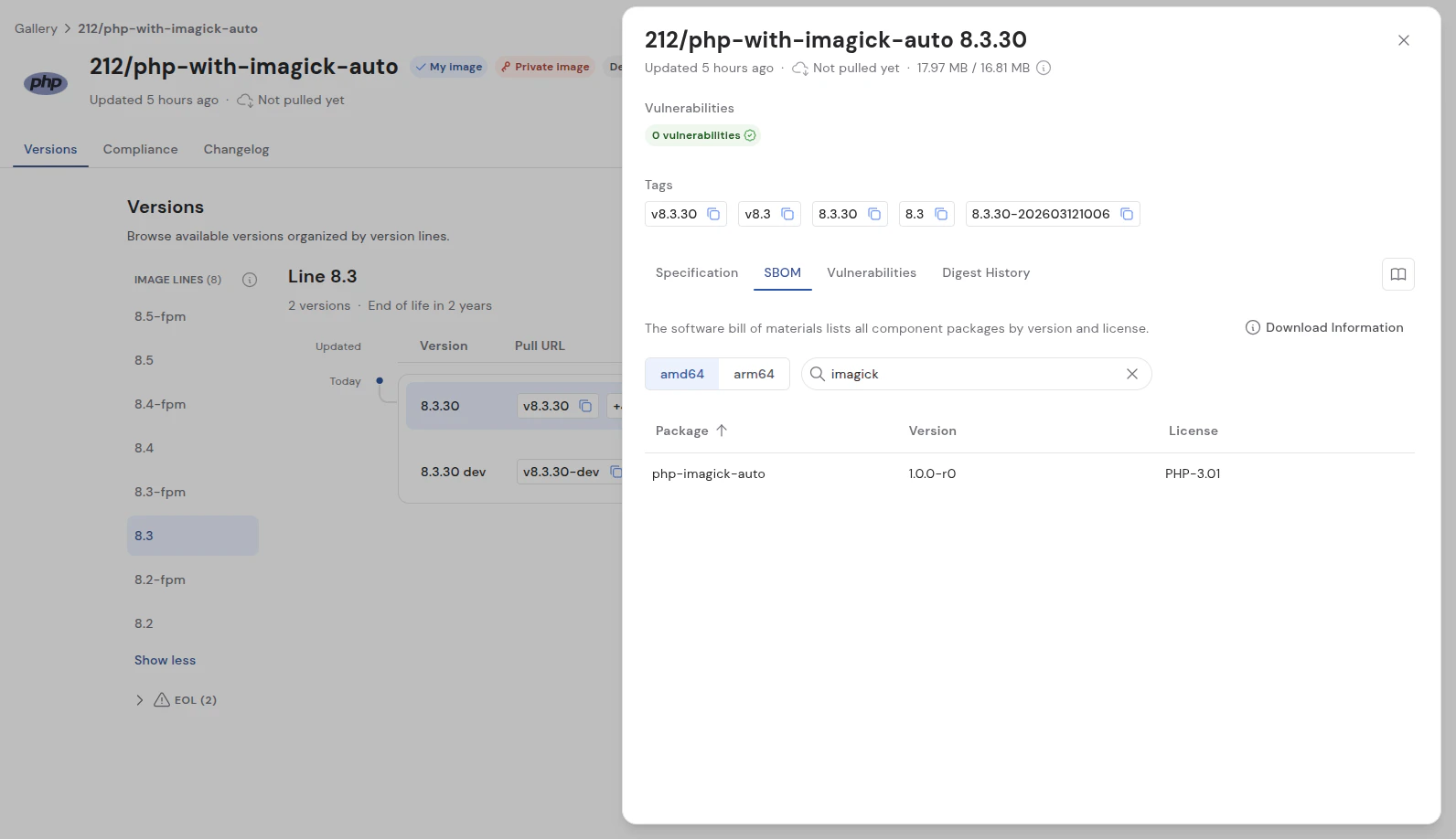Select the 8.4-fpm image line
1456x840 pixels.
(x=192, y=404)
